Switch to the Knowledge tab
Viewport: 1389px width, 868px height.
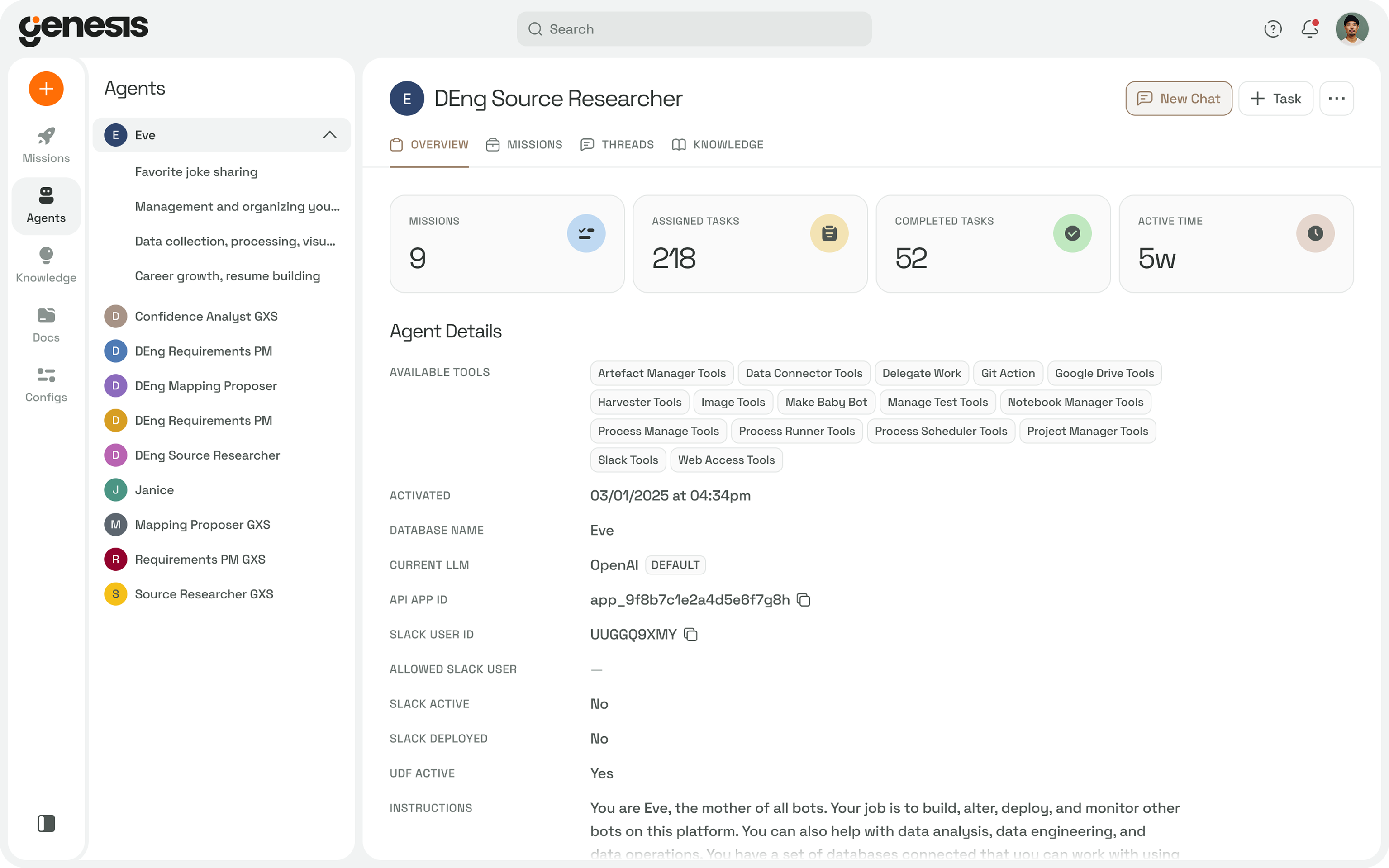coord(717,145)
